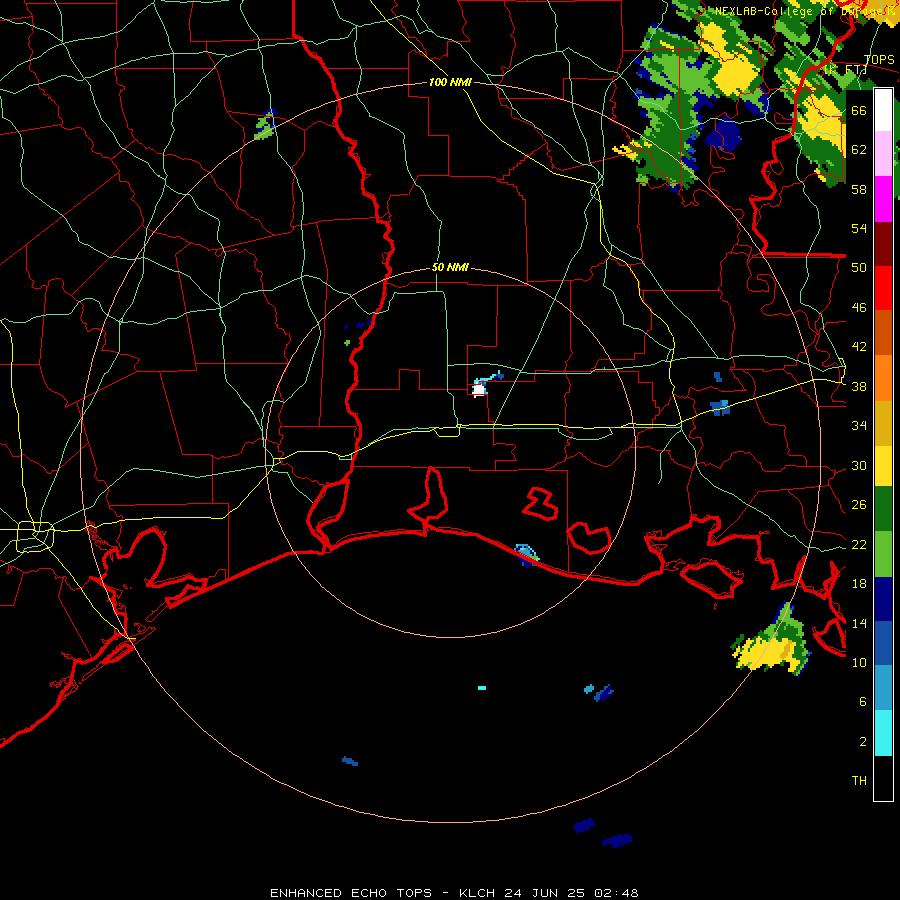Screen dimensions: 900x900
Task: Click the "100 NMI" range ring label
Action: [x=450, y=82]
